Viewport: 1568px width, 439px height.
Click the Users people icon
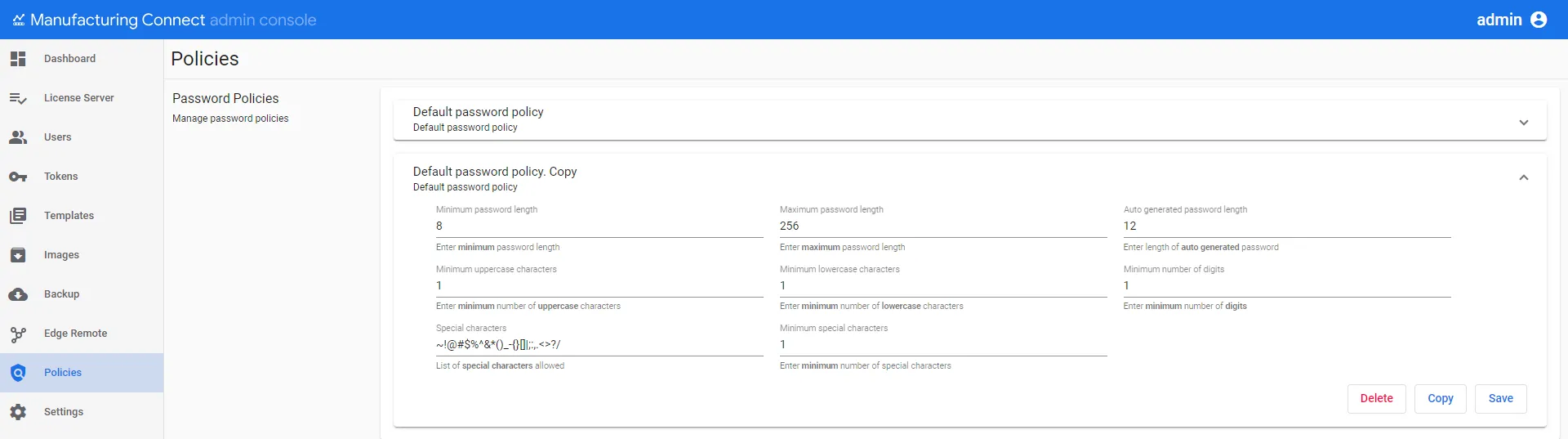(x=18, y=137)
